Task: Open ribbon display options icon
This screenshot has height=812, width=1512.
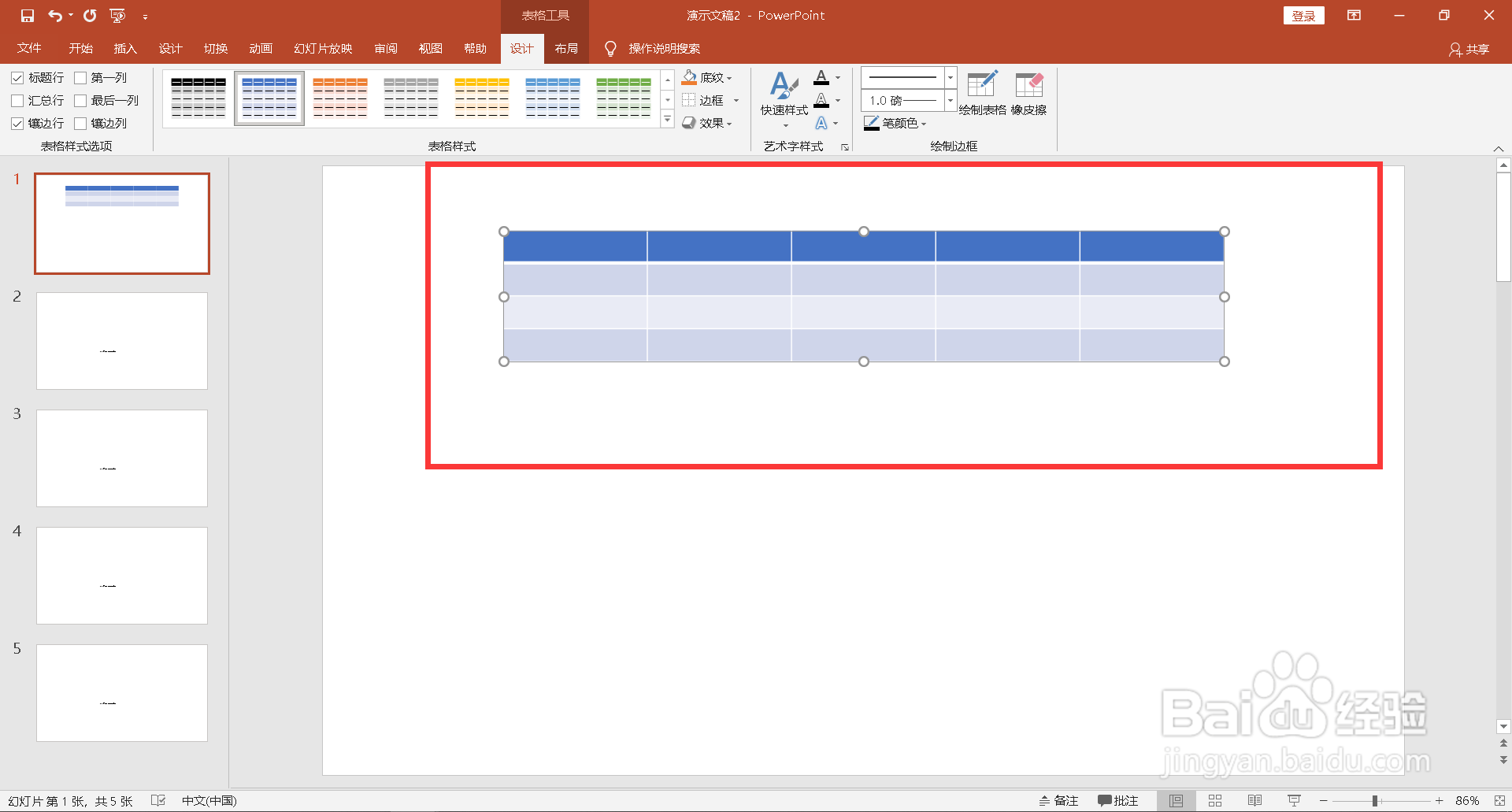Action: coord(1354,16)
